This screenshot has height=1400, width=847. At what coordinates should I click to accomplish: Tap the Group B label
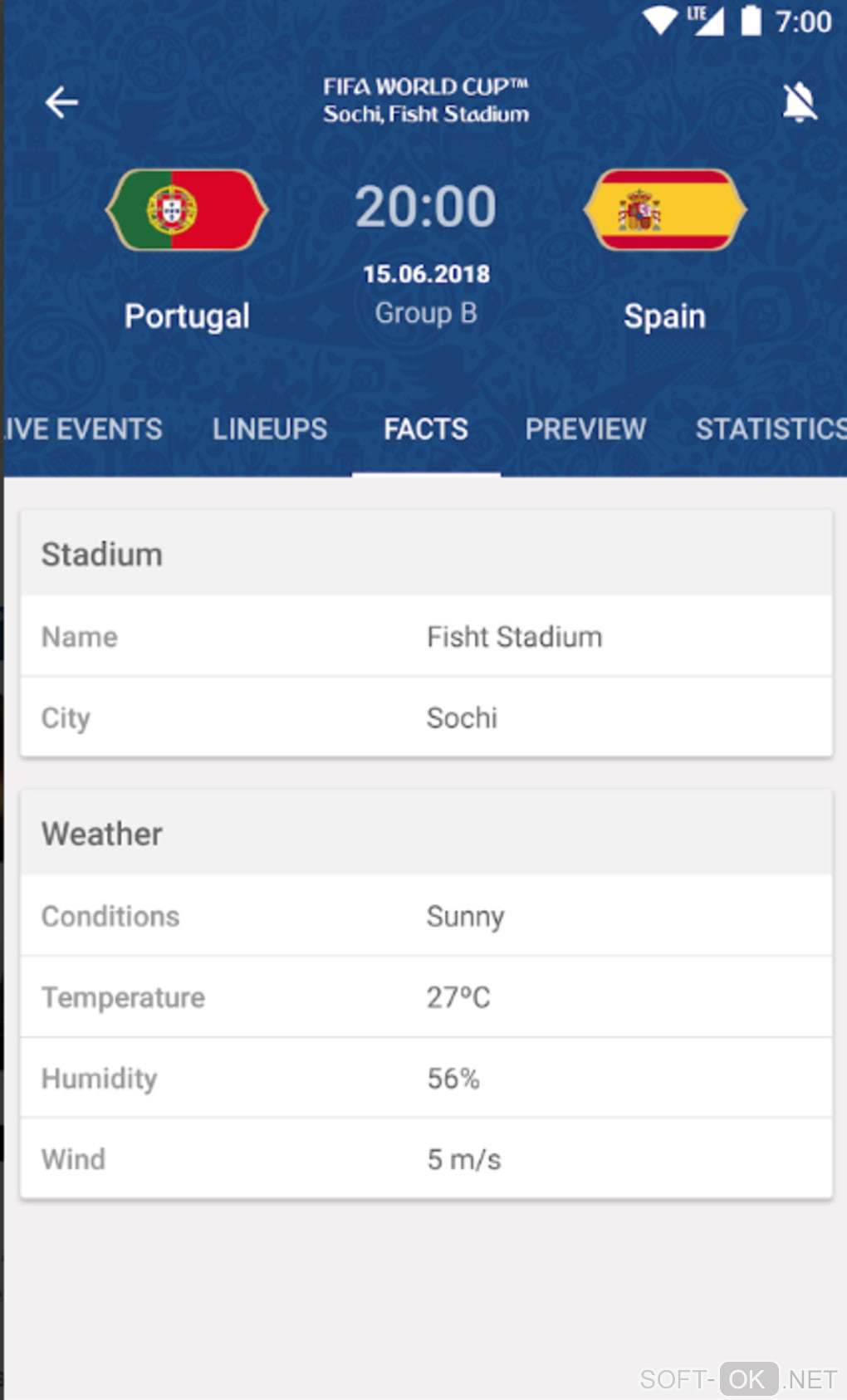click(x=426, y=313)
